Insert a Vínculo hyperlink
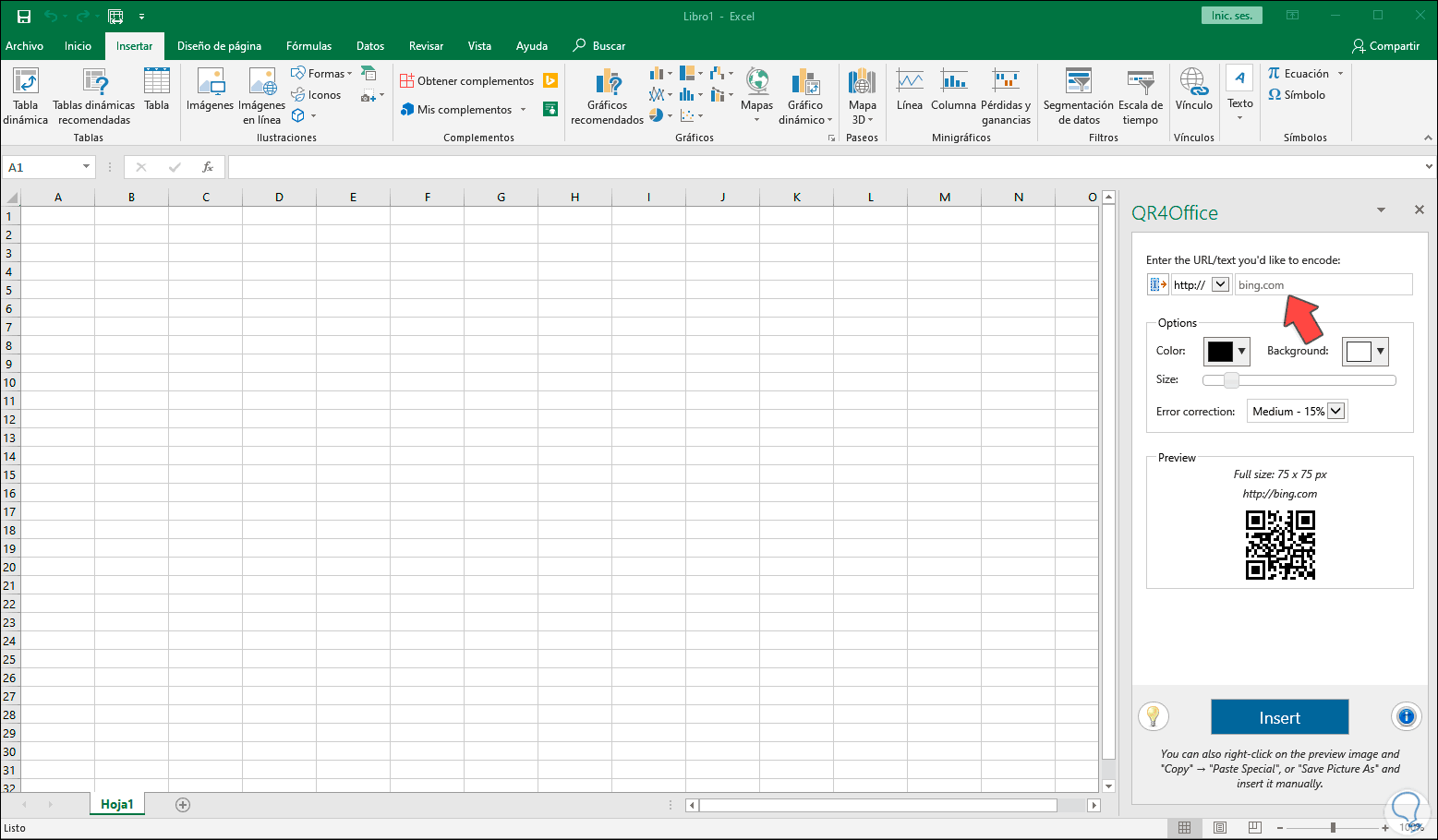Viewport: 1438px width, 840px height. (1193, 90)
